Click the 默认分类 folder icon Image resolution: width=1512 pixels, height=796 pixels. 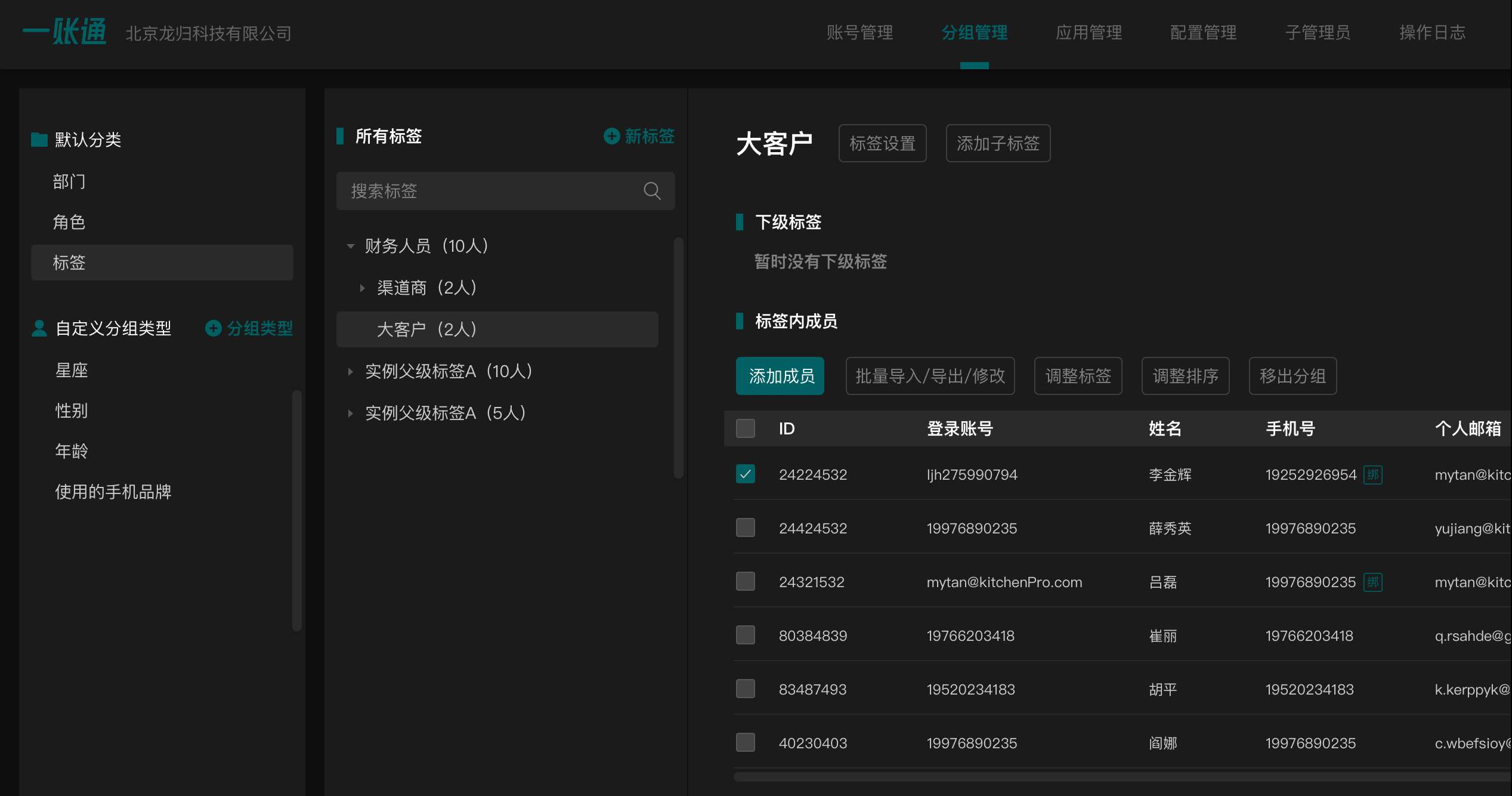click(39, 140)
